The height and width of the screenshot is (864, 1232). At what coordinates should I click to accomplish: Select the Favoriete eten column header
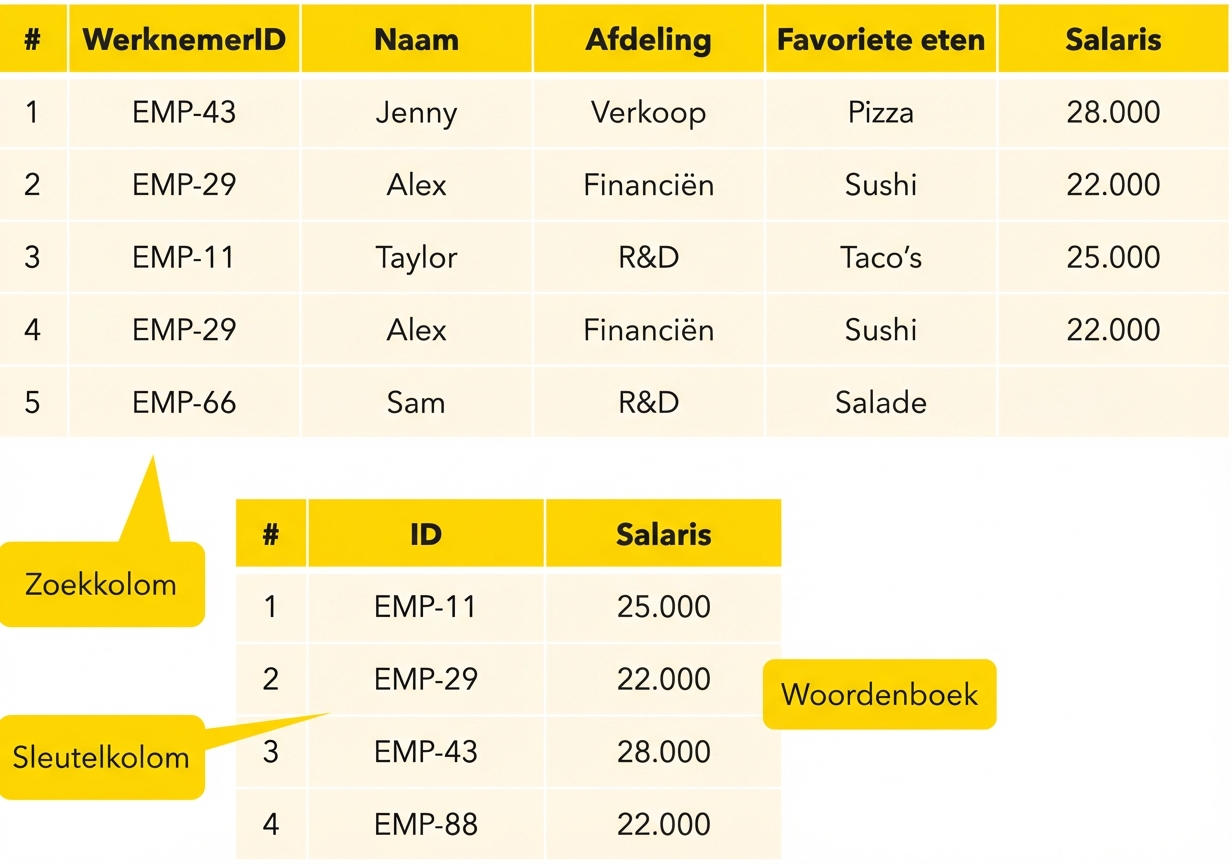(880, 39)
